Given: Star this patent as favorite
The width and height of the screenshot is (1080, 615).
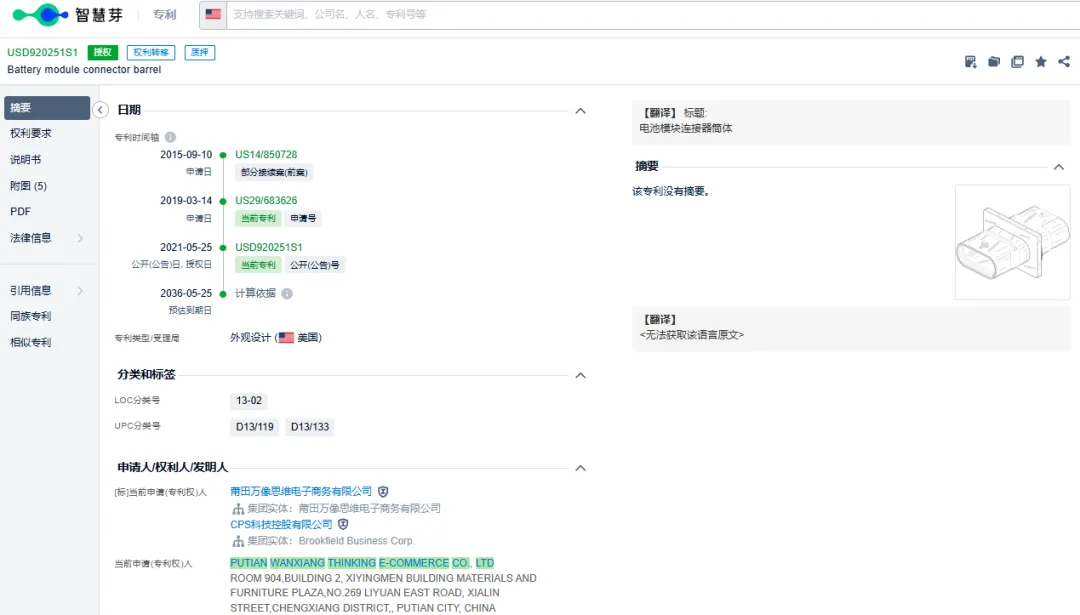Looking at the screenshot, I should pos(1041,62).
